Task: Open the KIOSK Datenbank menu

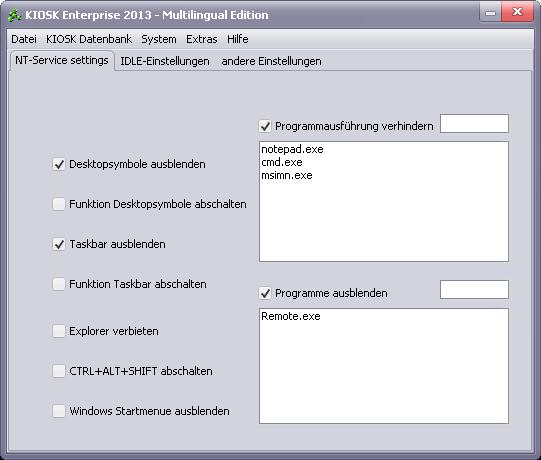Action: (89, 39)
